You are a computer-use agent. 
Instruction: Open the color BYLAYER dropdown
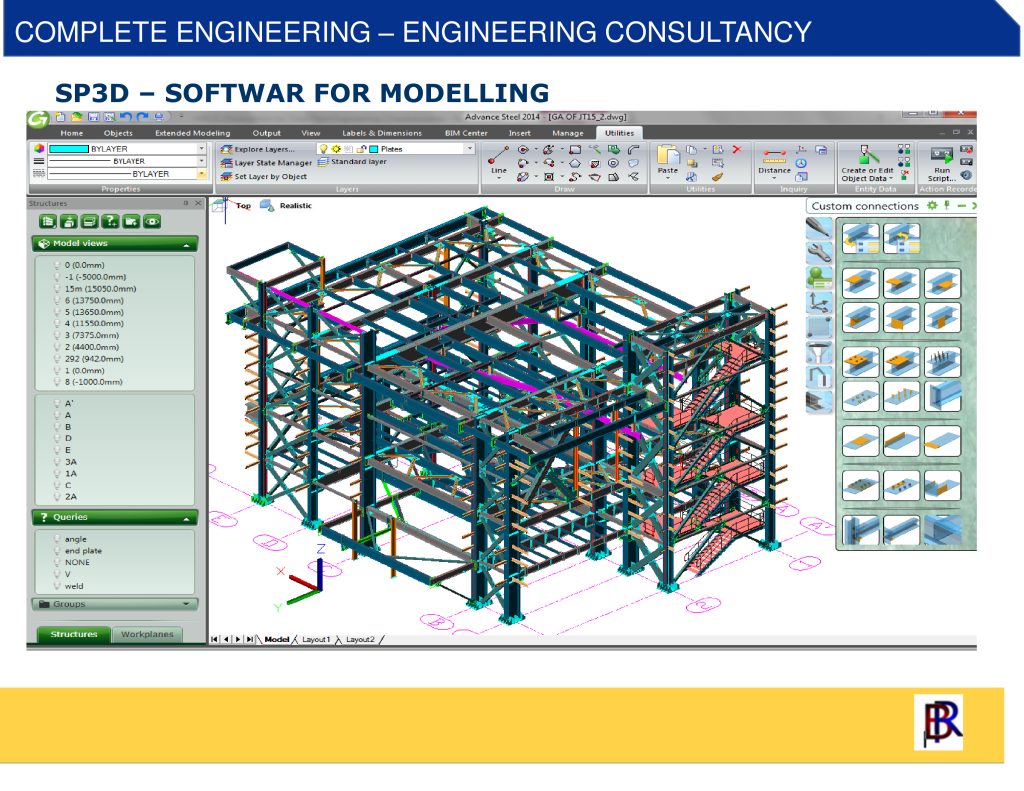(202, 149)
